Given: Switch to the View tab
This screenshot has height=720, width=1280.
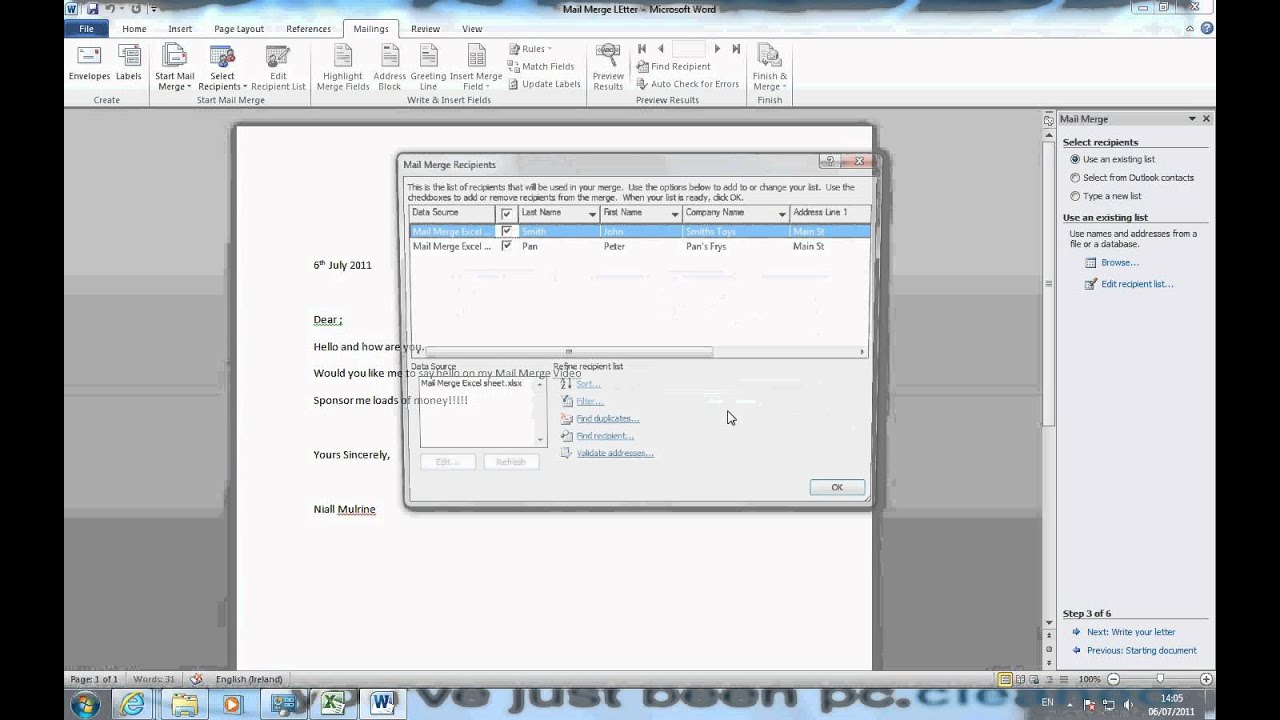Looking at the screenshot, I should pos(472,29).
